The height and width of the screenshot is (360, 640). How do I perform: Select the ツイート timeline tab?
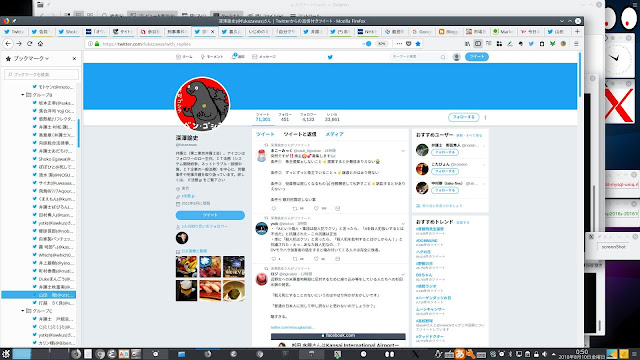pos(265,134)
